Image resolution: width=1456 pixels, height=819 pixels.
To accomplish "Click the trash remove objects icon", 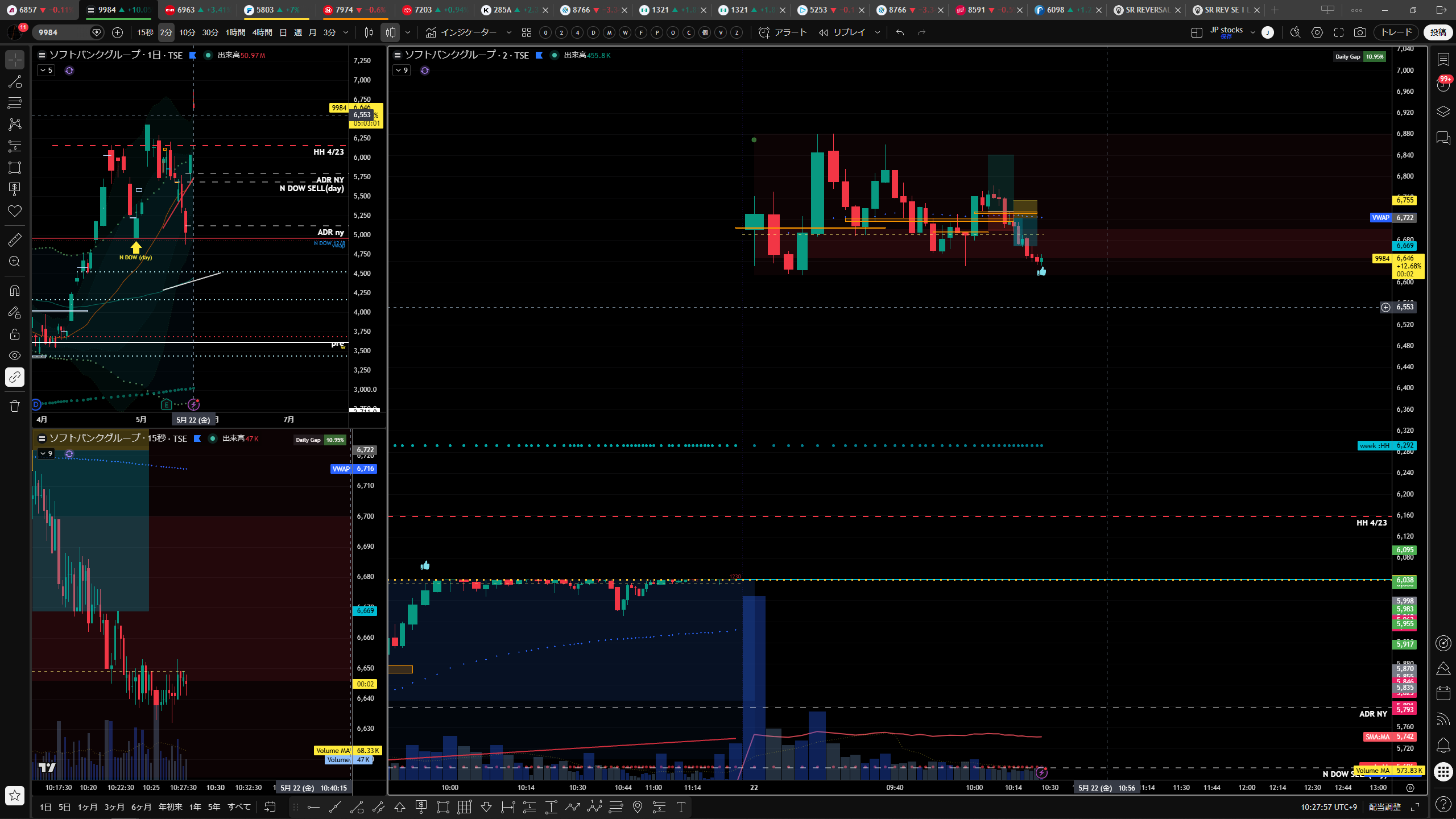I will 15,406.
